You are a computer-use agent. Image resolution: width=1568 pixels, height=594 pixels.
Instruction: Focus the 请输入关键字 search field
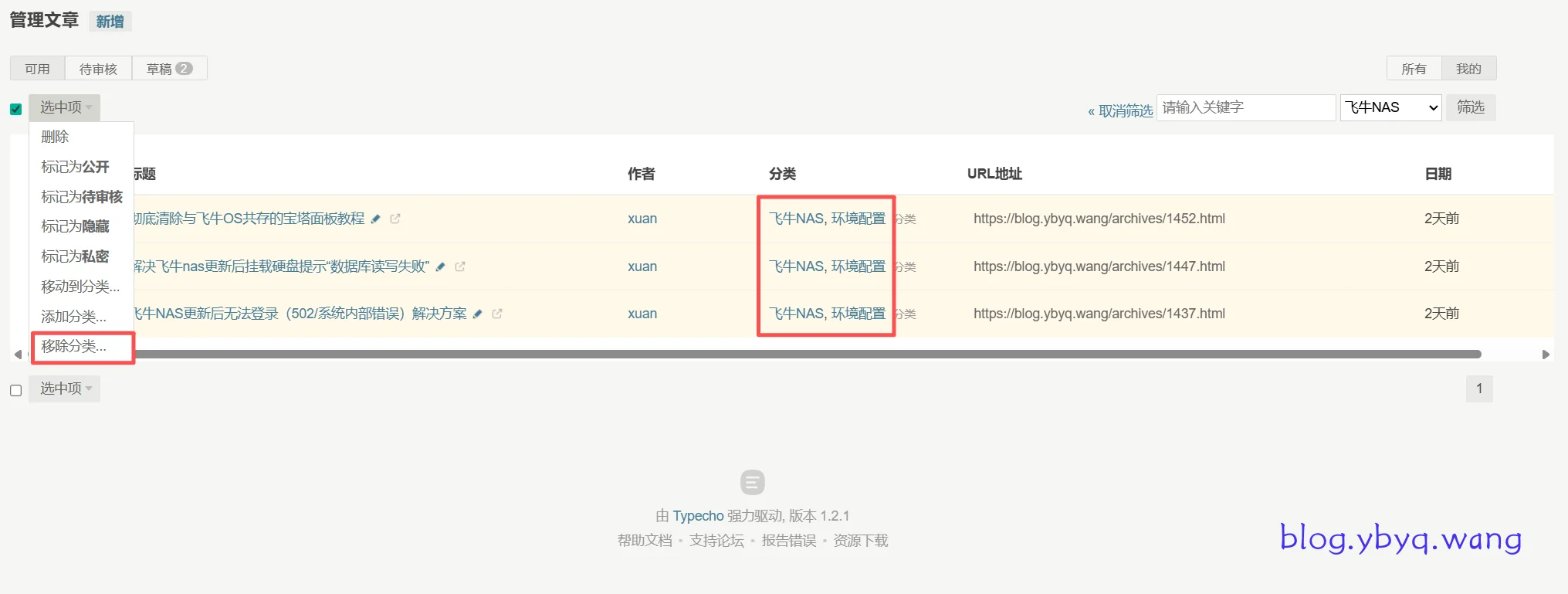[1245, 107]
